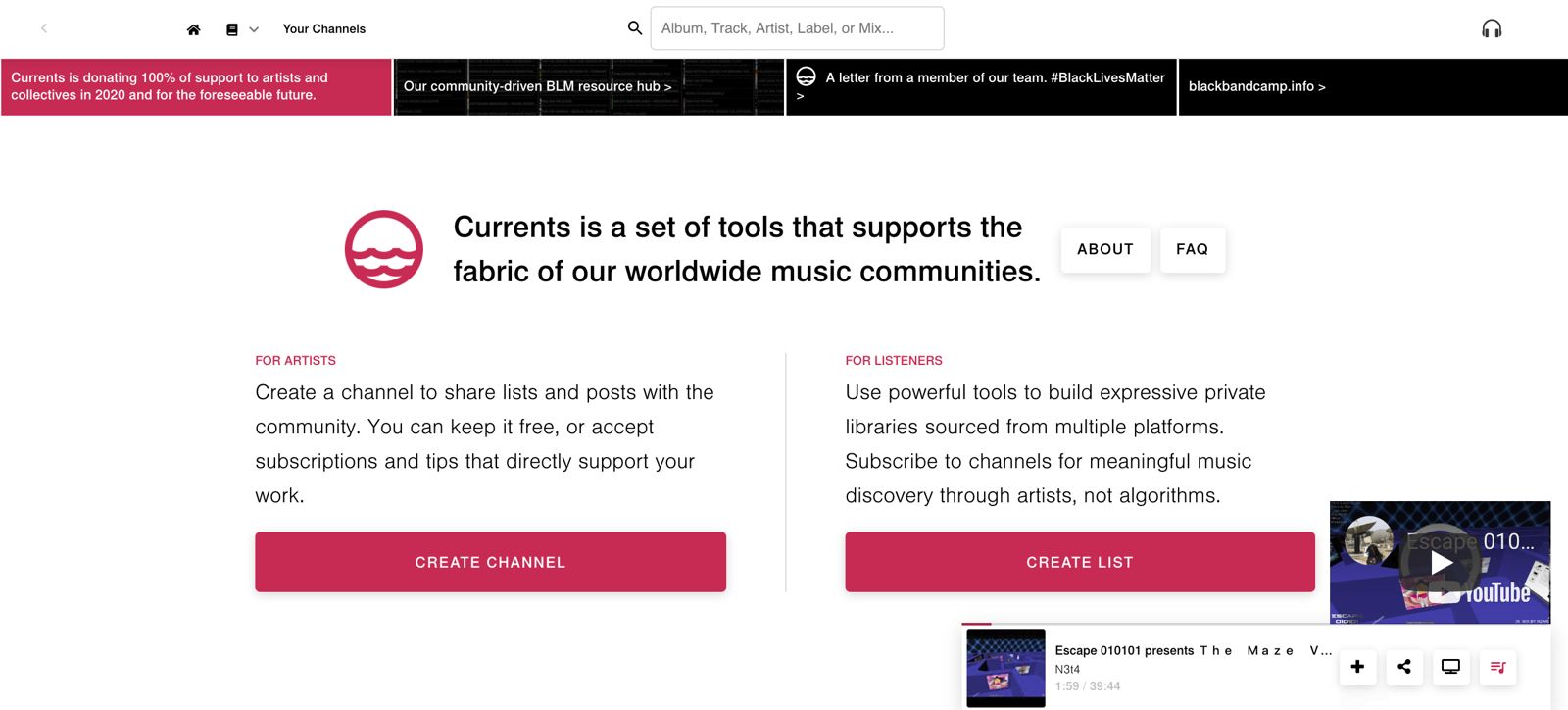Click the CREATE CHANNEL button
The width and height of the screenshot is (1568, 710).
coord(491,562)
